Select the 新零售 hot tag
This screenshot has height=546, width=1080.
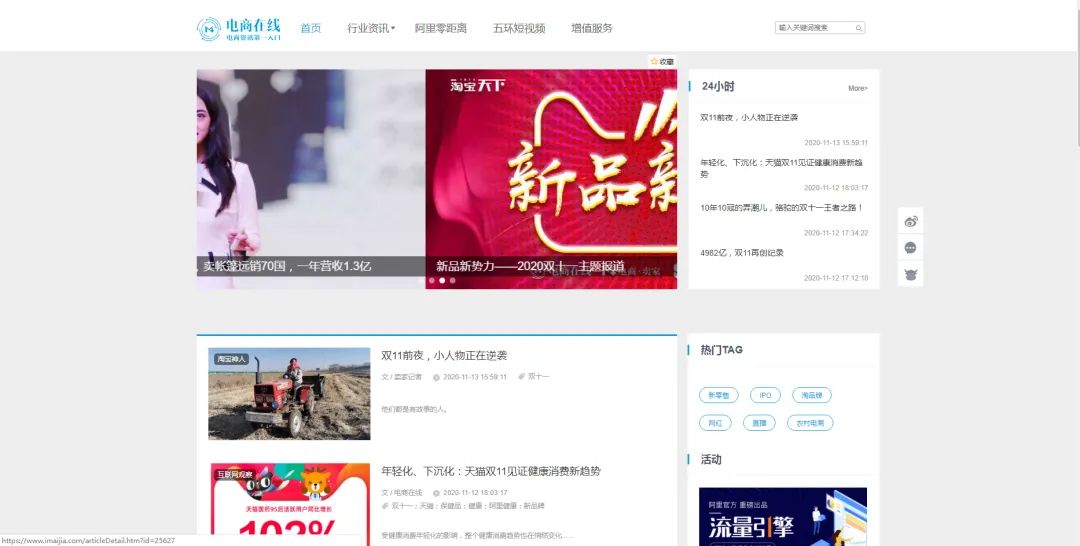point(718,395)
